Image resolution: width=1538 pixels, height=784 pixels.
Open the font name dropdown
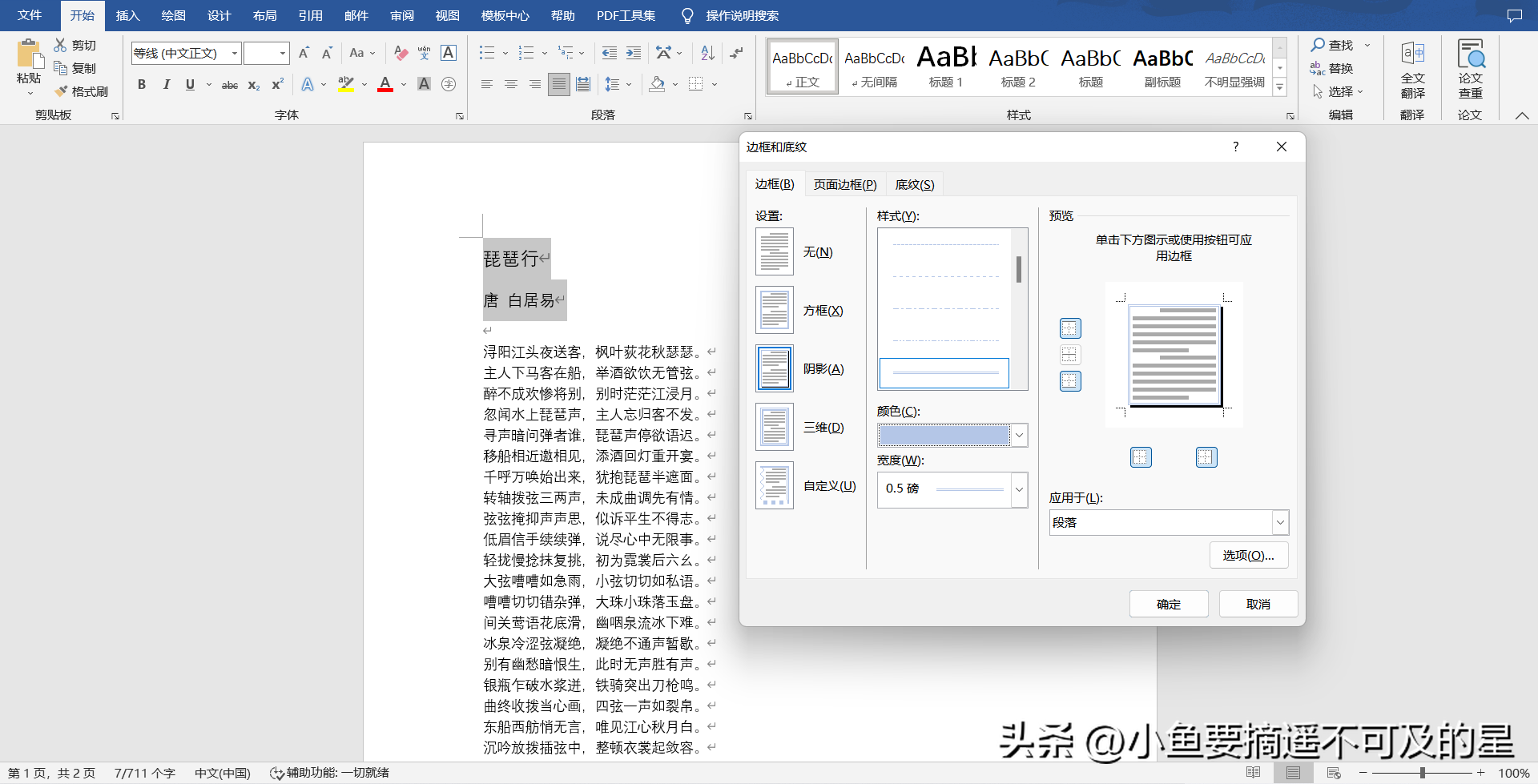tap(235, 53)
